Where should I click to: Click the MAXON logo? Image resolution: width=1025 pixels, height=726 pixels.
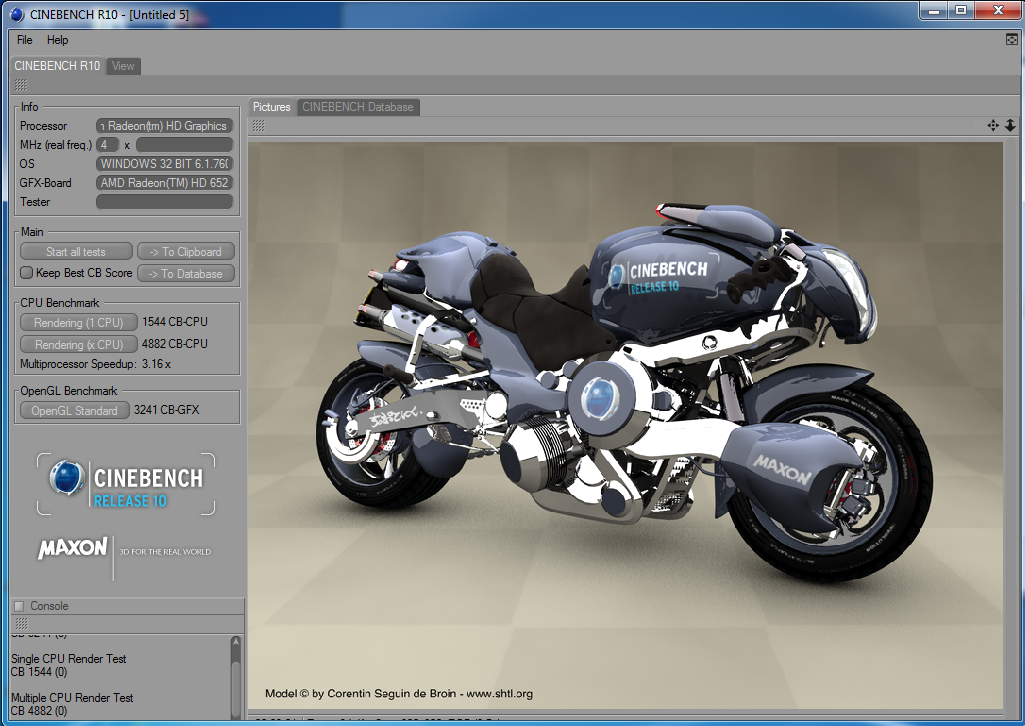point(73,548)
